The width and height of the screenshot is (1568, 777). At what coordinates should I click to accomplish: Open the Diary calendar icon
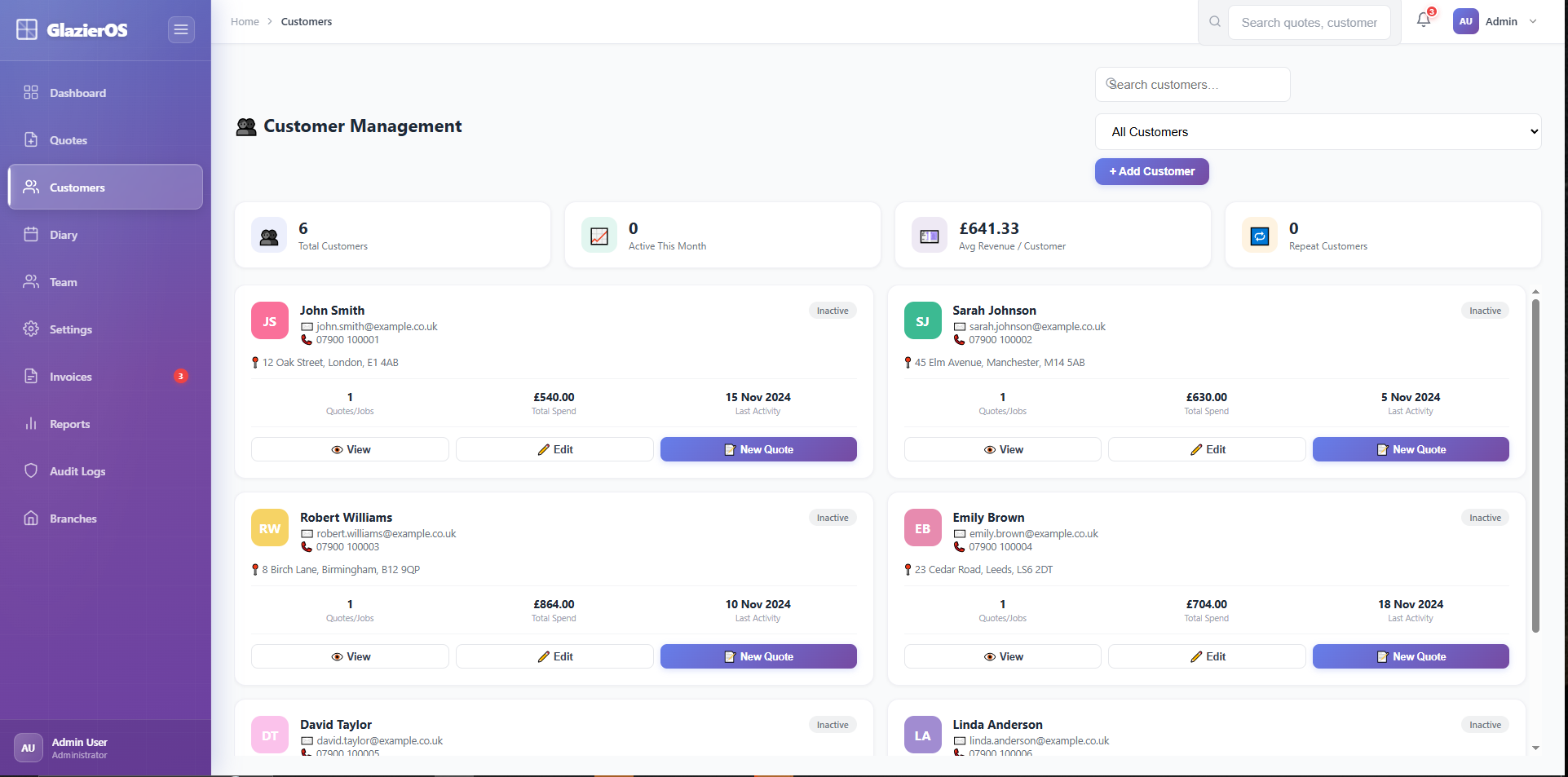(x=31, y=234)
